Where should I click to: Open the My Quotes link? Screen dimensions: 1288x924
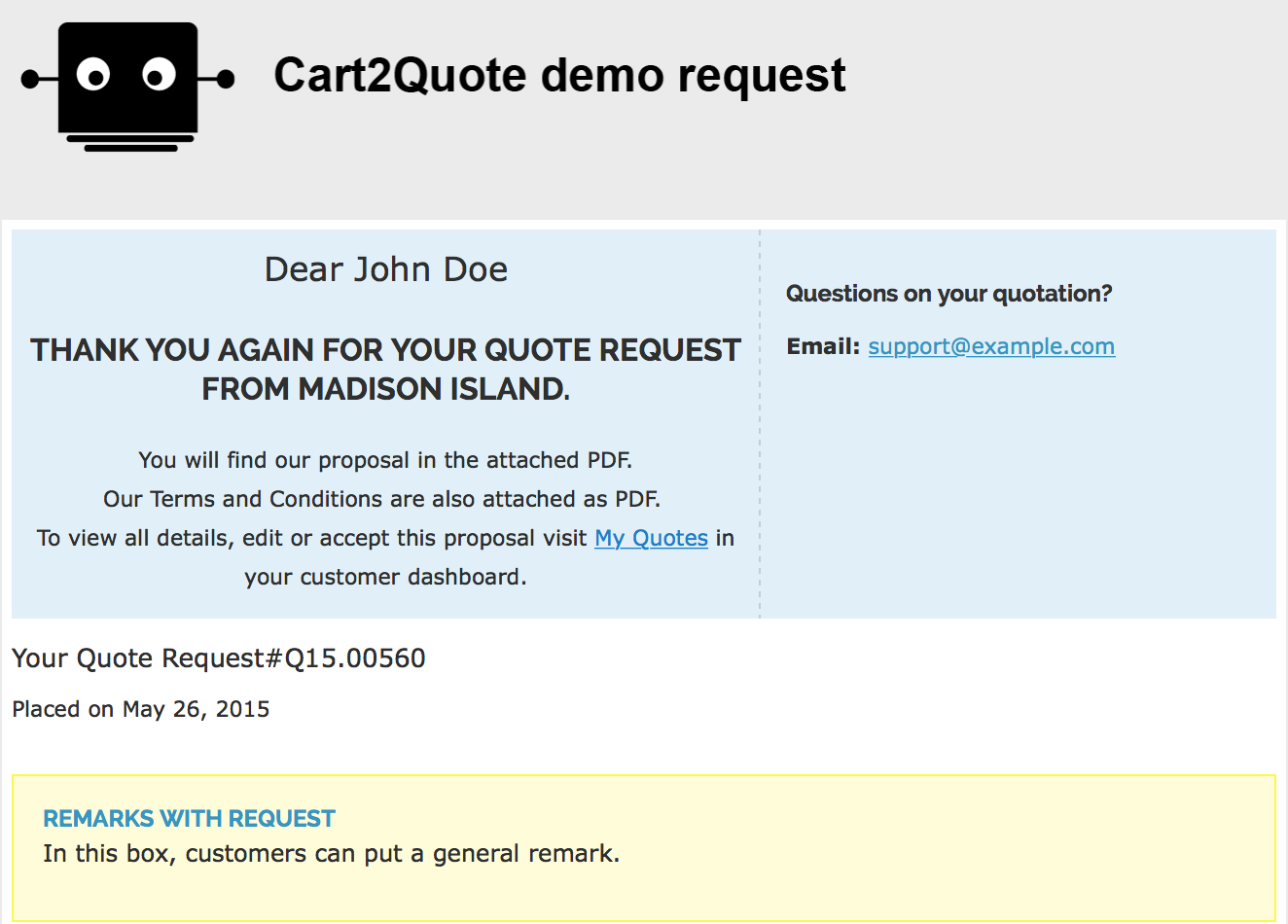point(651,538)
